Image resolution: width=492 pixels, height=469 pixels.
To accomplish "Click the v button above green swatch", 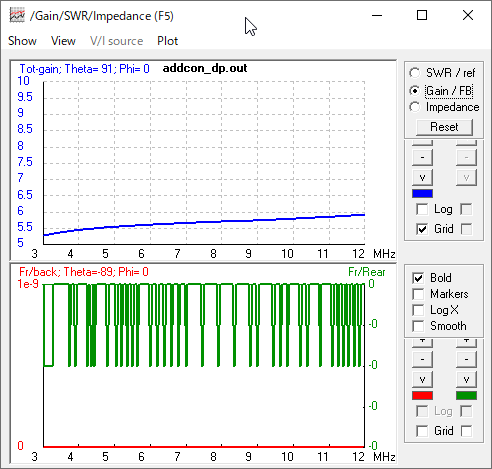I will tap(466, 379).
